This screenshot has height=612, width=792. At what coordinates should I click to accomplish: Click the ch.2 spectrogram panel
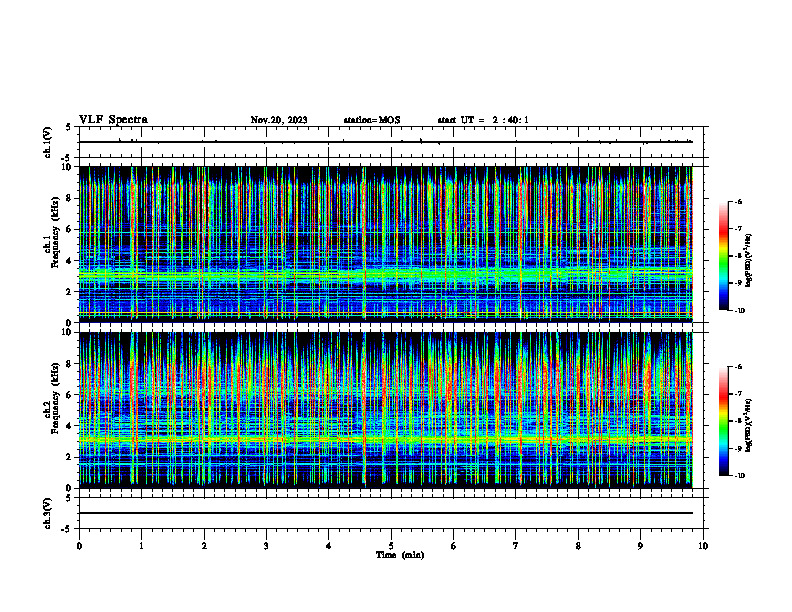386,410
